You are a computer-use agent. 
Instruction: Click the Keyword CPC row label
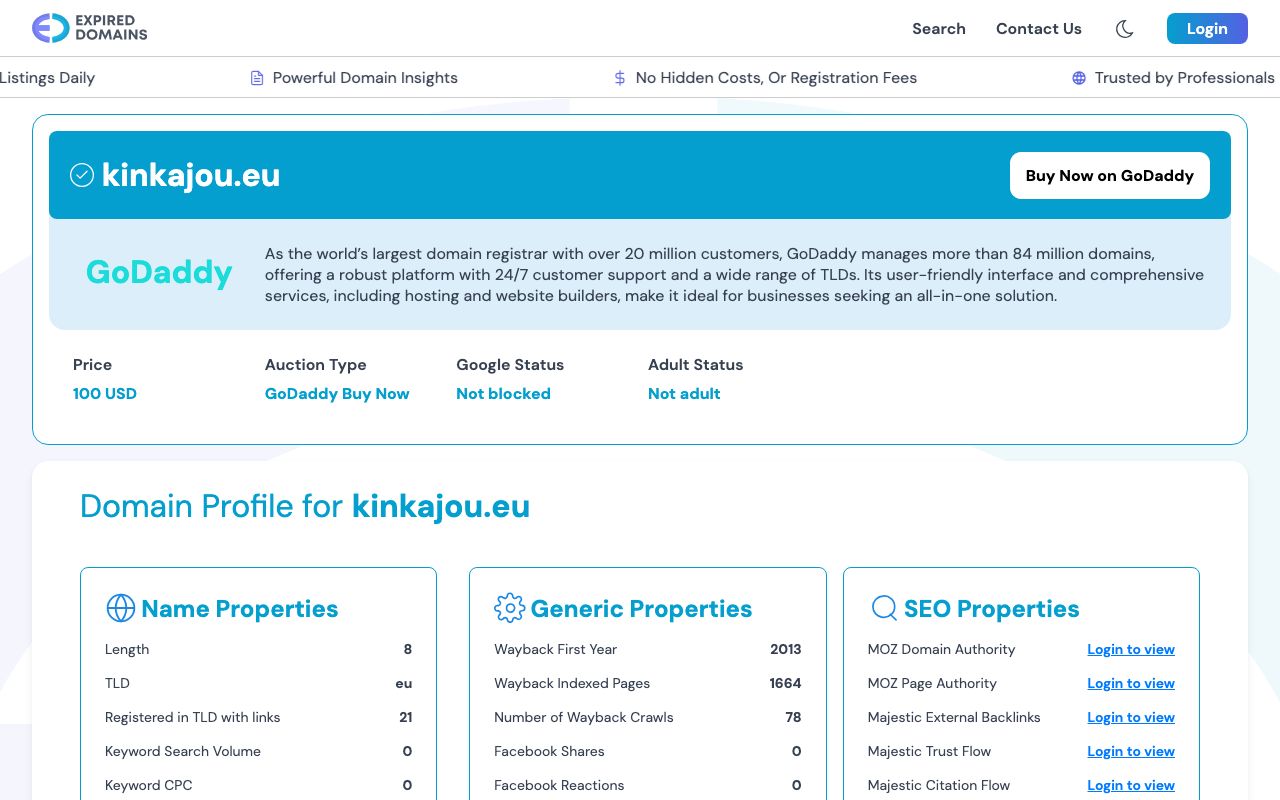(149, 785)
